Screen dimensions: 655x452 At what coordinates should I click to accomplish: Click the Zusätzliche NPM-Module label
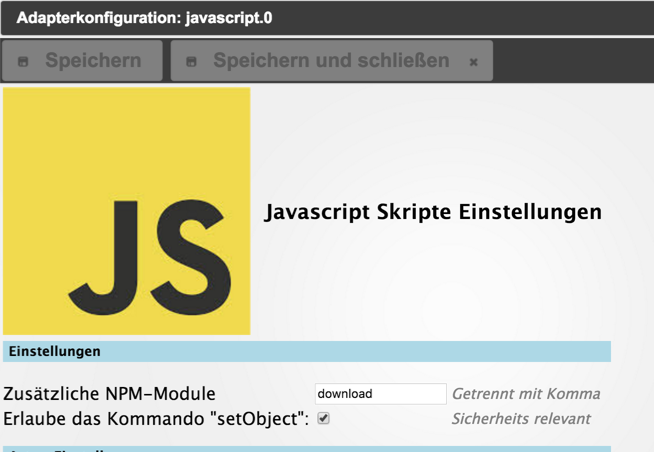pyautogui.click(x=109, y=394)
